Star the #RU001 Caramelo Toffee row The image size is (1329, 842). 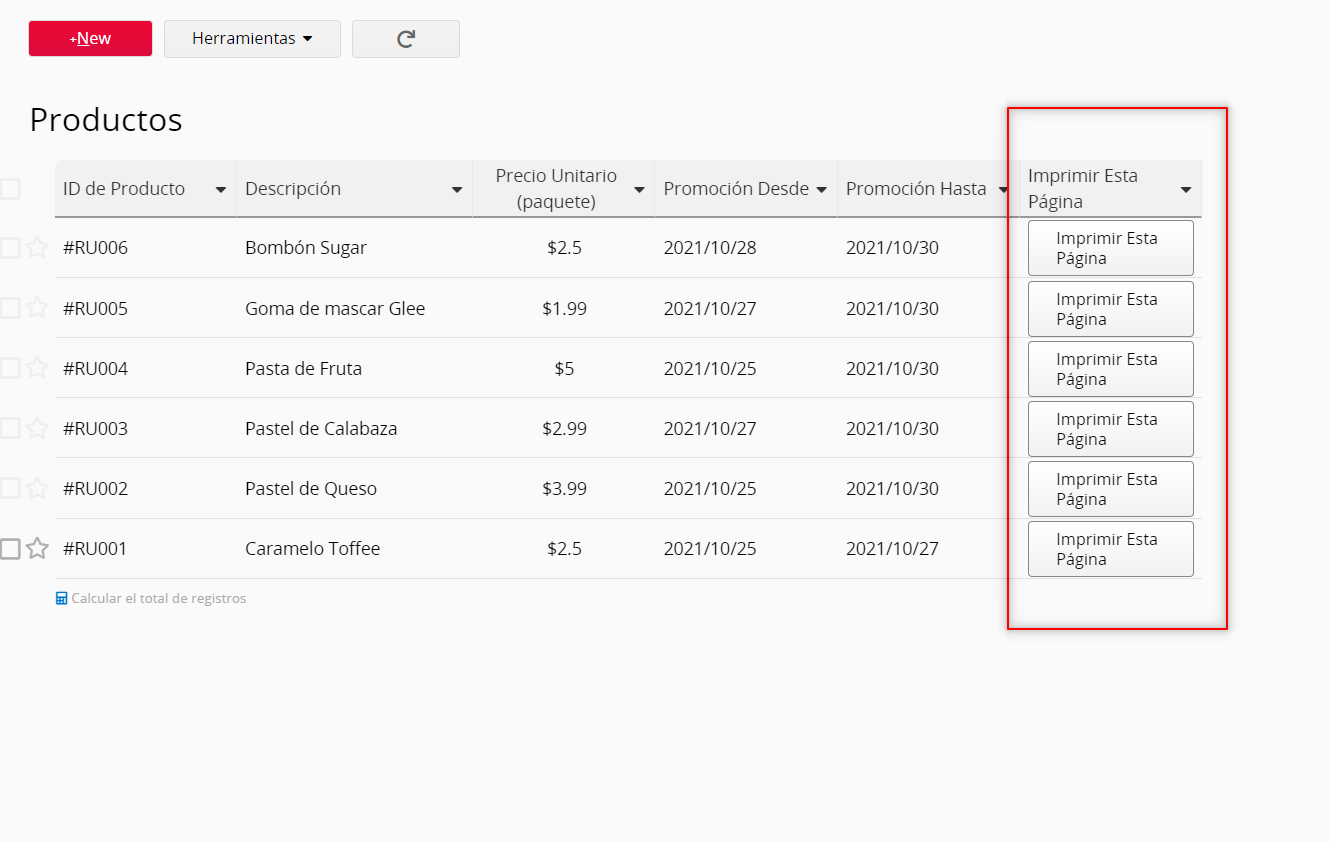point(37,548)
